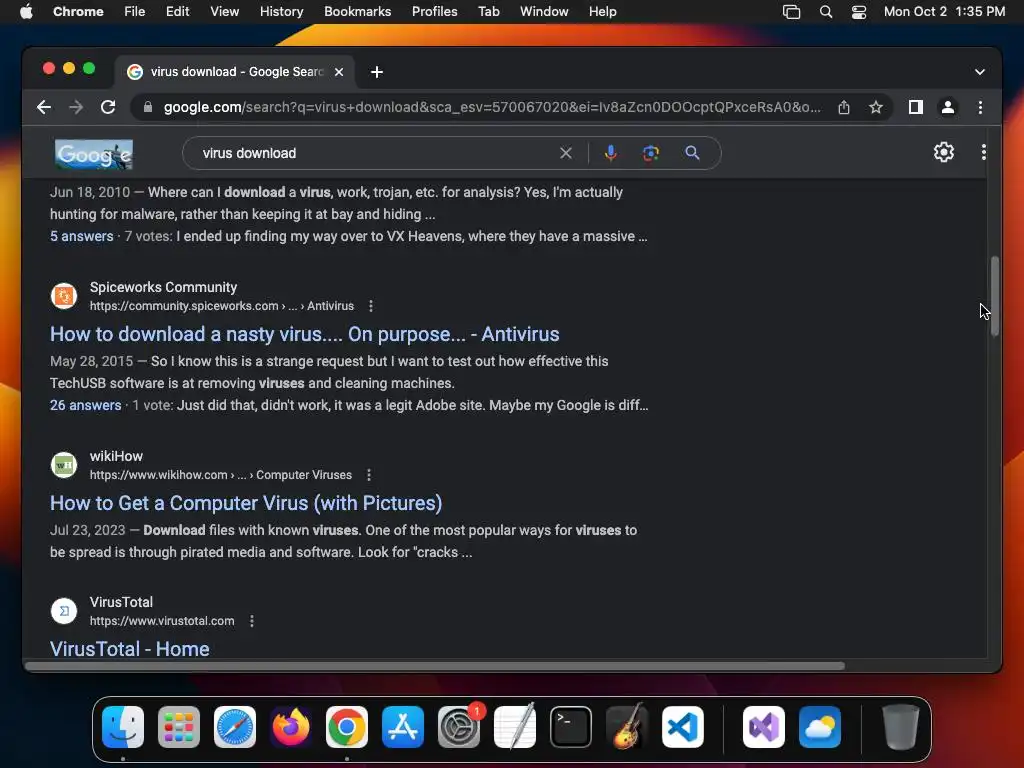Click the '26 answers' link
1024x768 pixels.
[86, 405]
